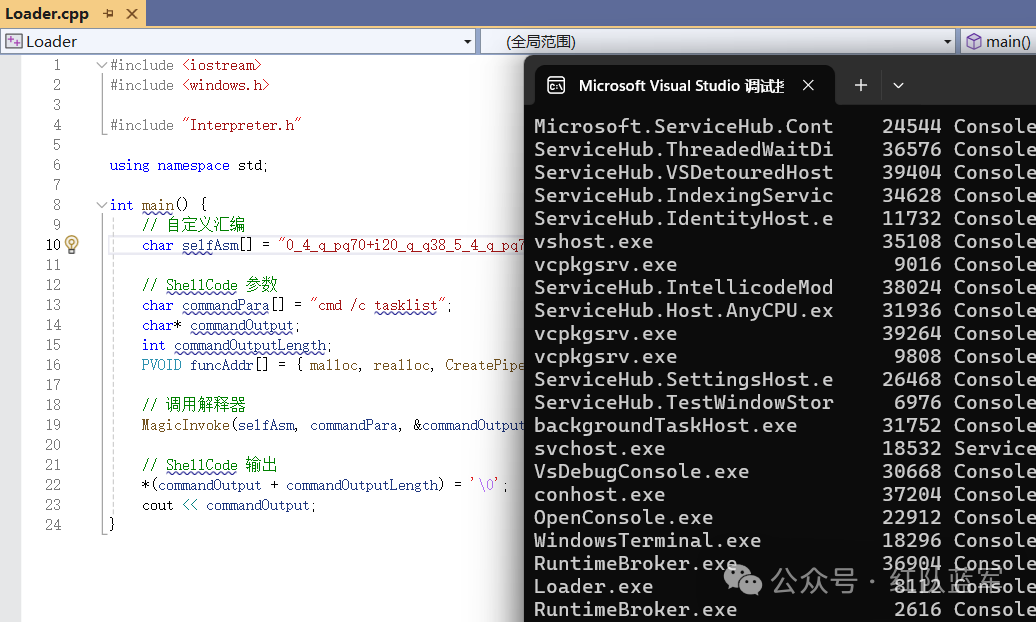
Task: Close the Loader.cpp tab
Action: [x=132, y=13]
